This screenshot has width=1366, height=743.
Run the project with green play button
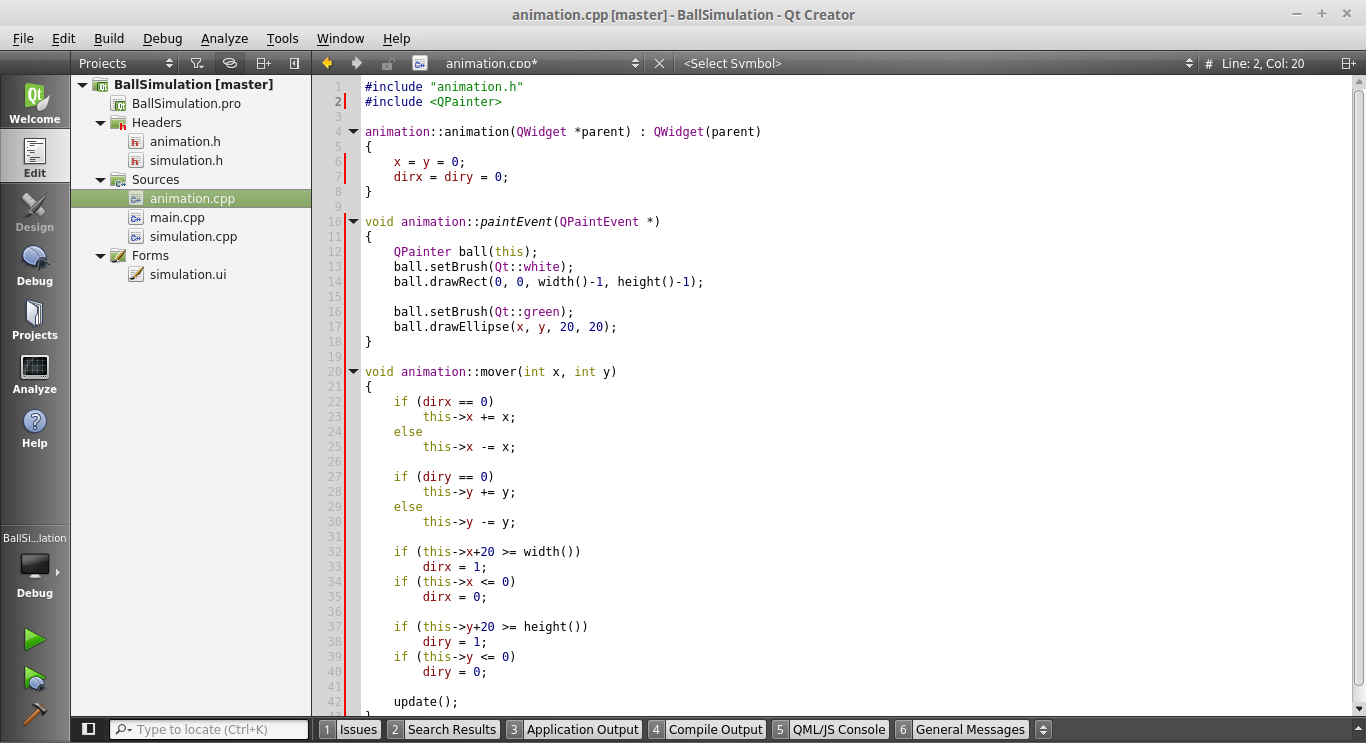(x=35, y=639)
